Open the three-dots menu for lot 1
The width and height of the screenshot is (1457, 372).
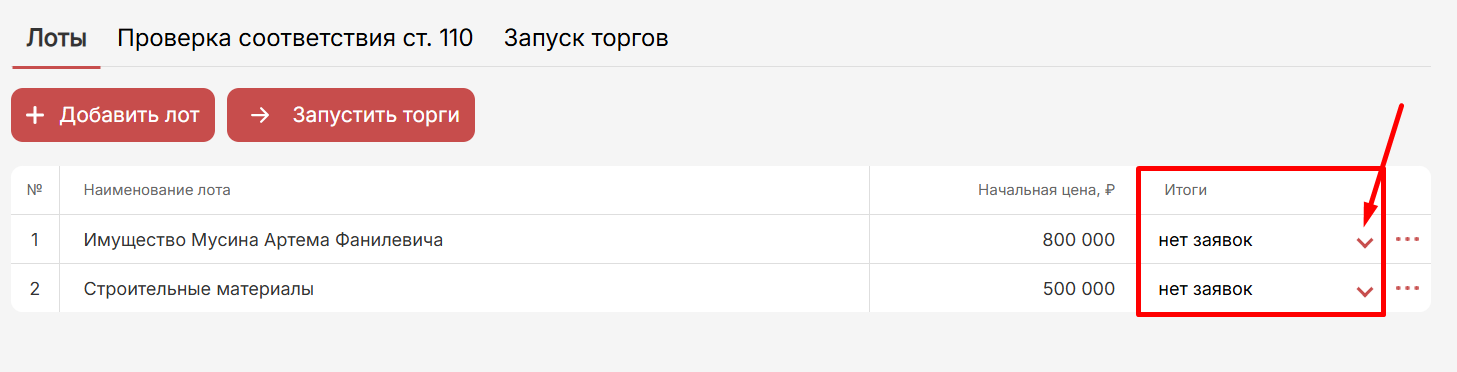[x=1407, y=239]
